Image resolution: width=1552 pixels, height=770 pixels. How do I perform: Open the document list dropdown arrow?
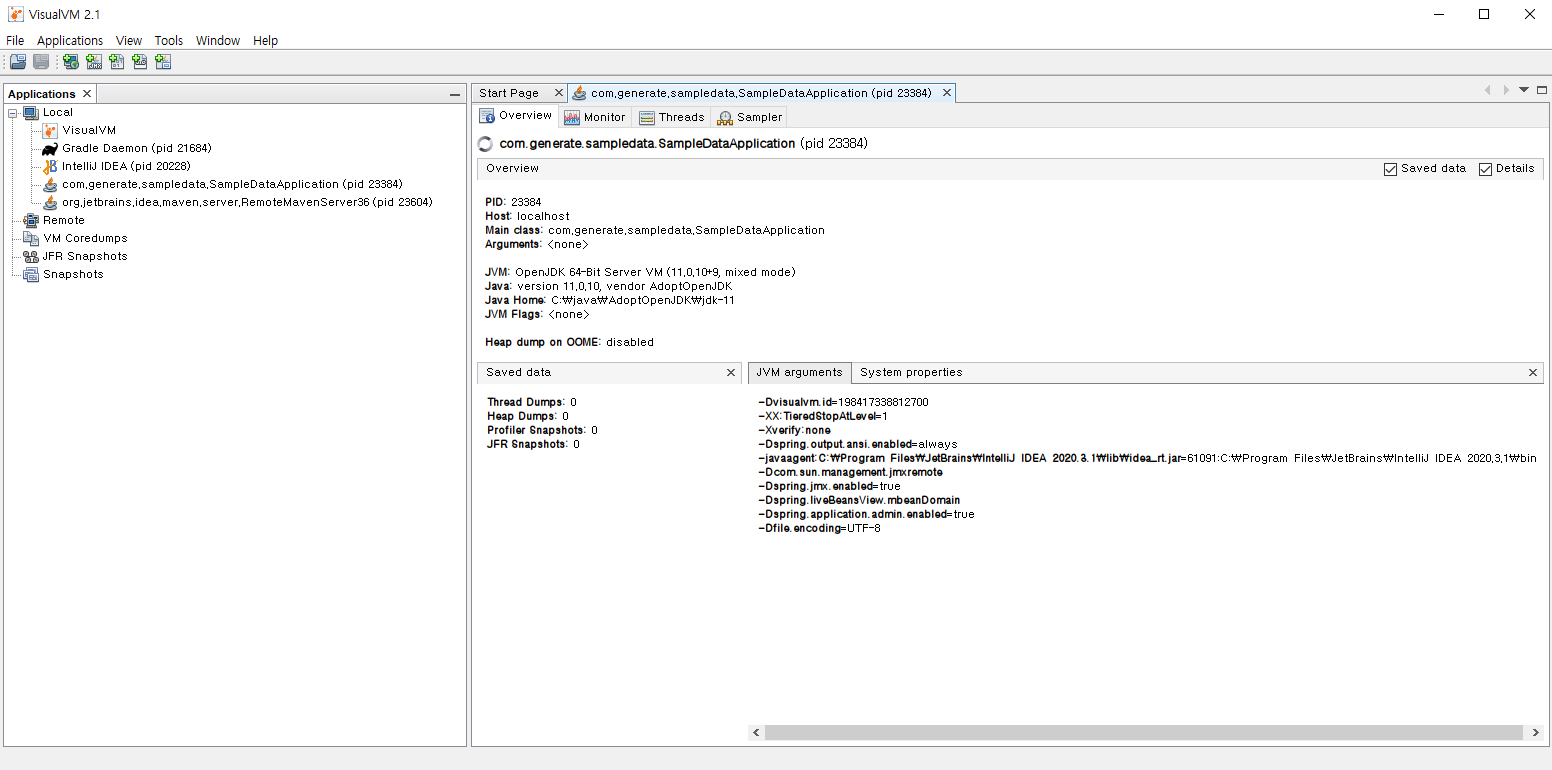click(1524, 90)
